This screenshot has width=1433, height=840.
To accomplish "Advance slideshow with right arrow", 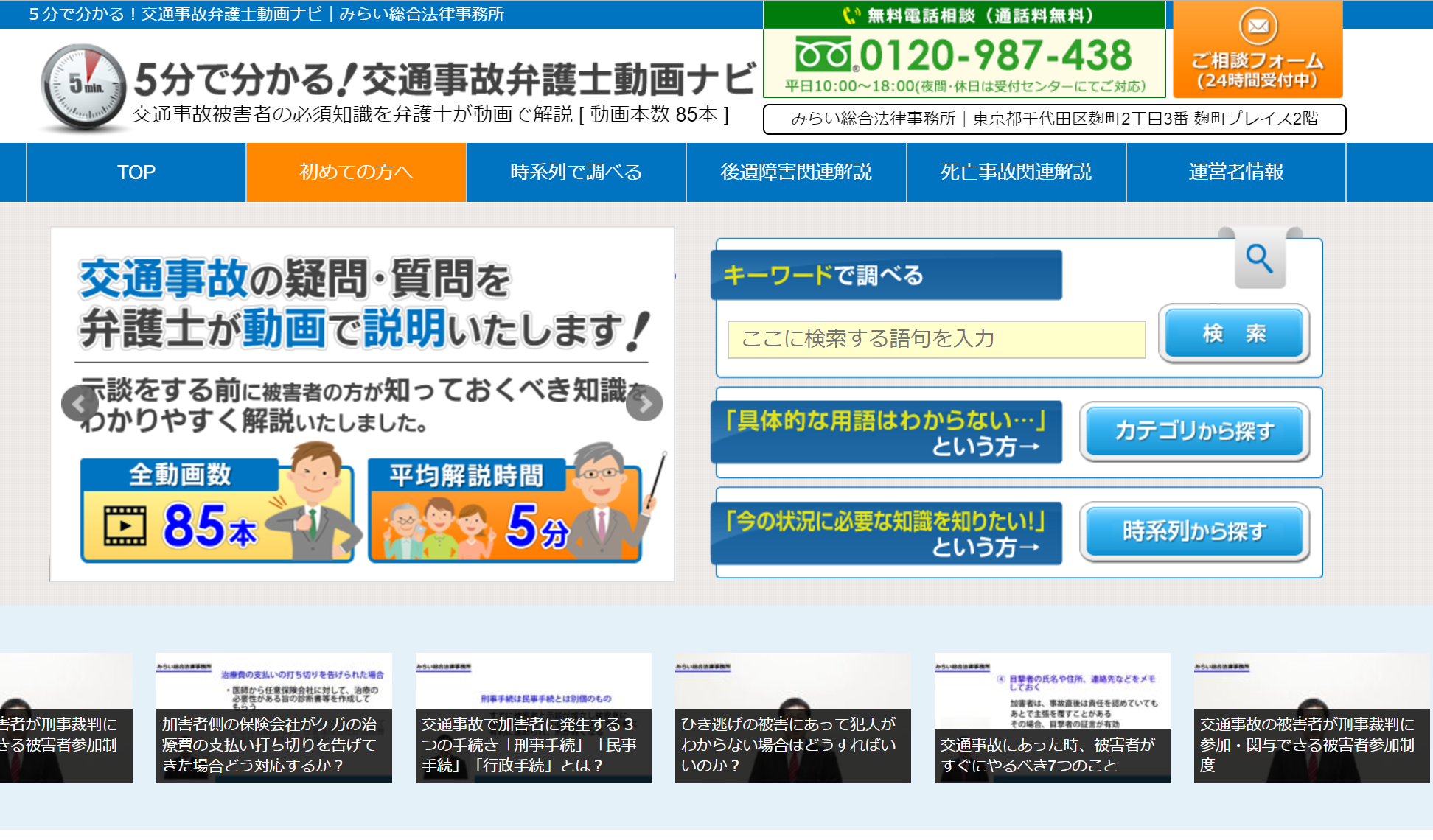I will pyautogui.click(x=644, y=403).
